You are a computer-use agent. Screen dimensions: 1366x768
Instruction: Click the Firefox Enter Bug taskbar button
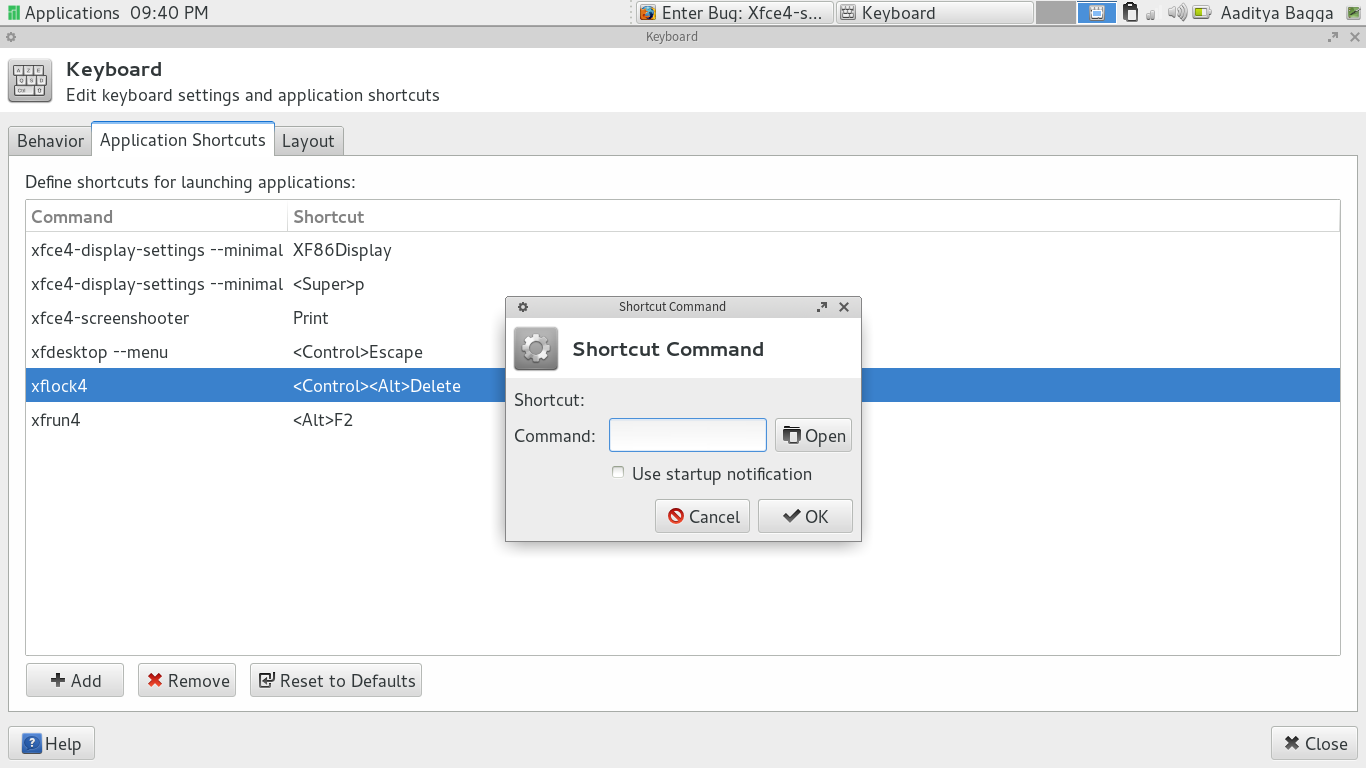734,13
